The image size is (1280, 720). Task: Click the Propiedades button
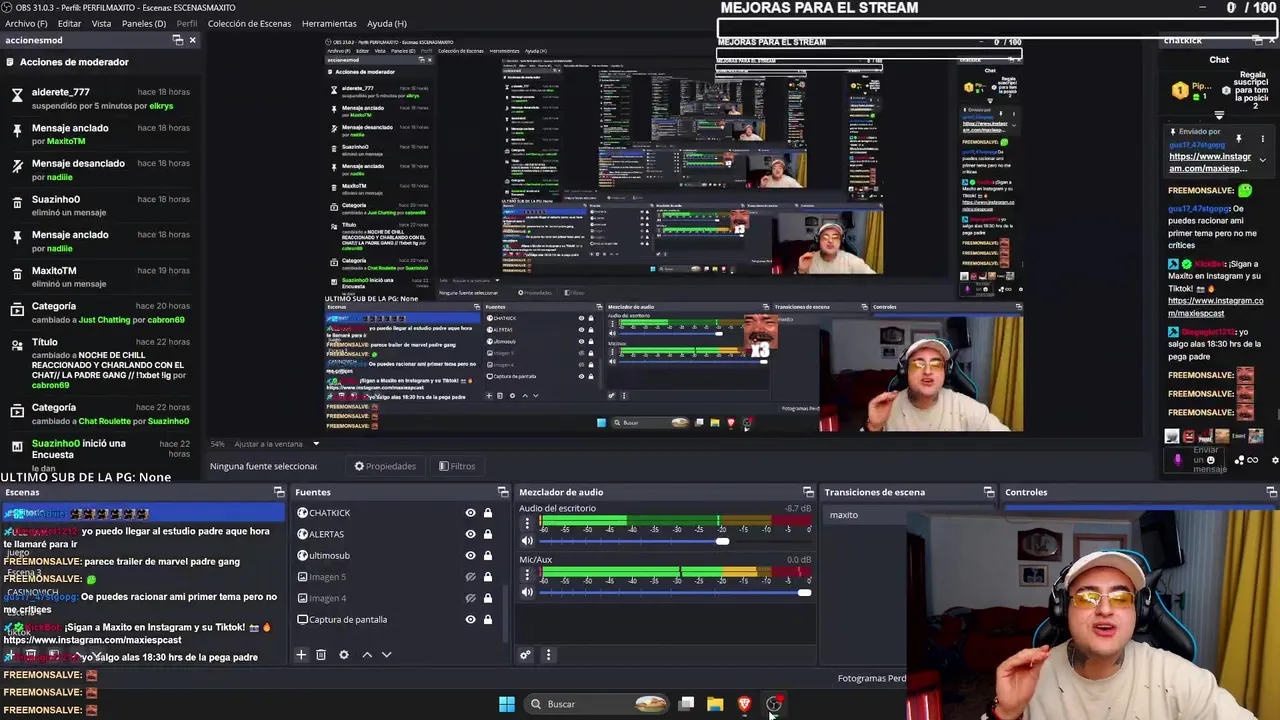pyautogui.click(x=385, y=466)
